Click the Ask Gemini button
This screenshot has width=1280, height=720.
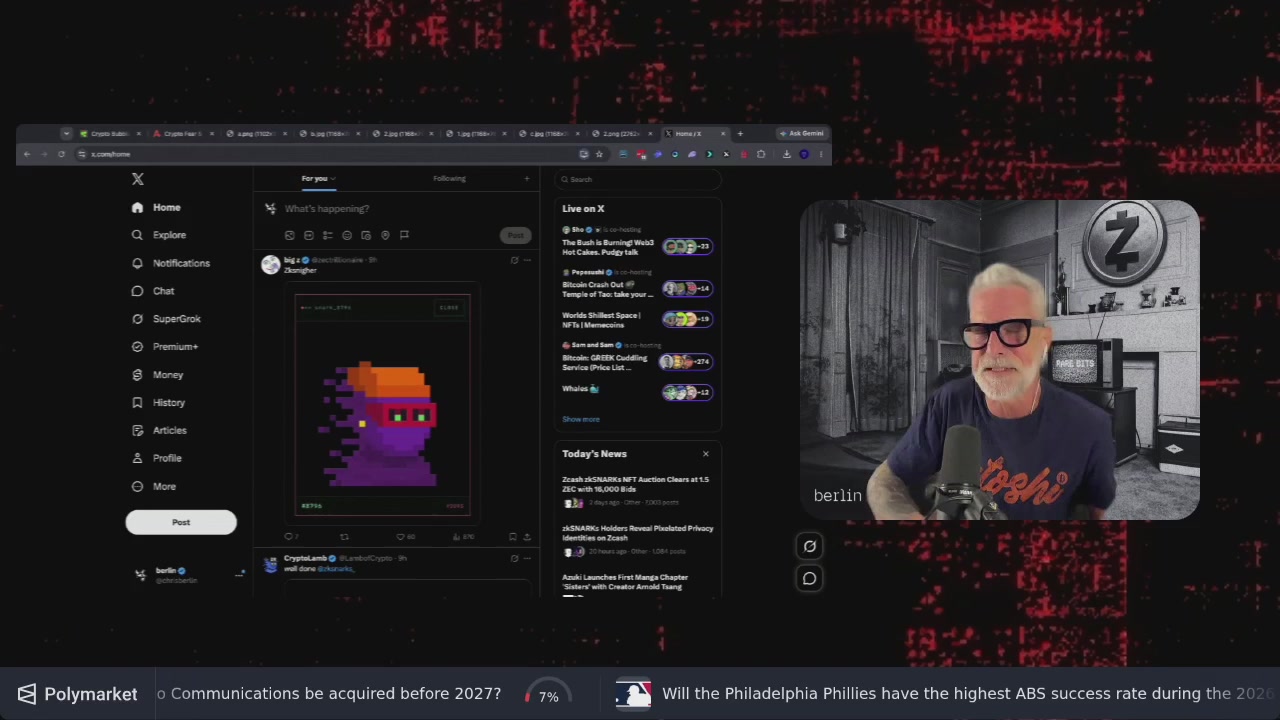point(802,134)
